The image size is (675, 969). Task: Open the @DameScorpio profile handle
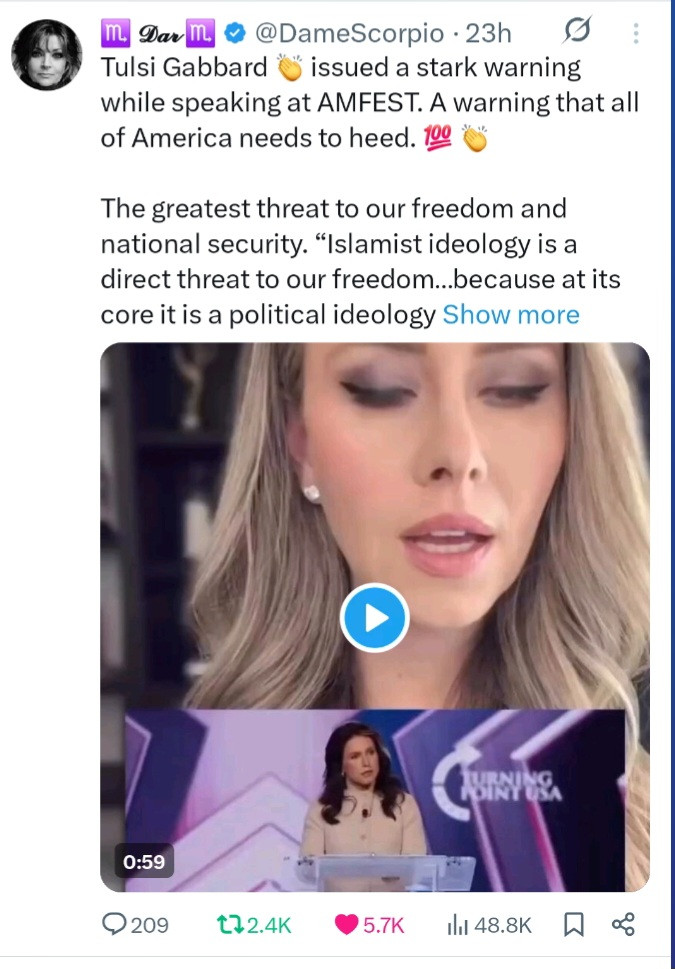pyautogui.click(x=350, y=33)
